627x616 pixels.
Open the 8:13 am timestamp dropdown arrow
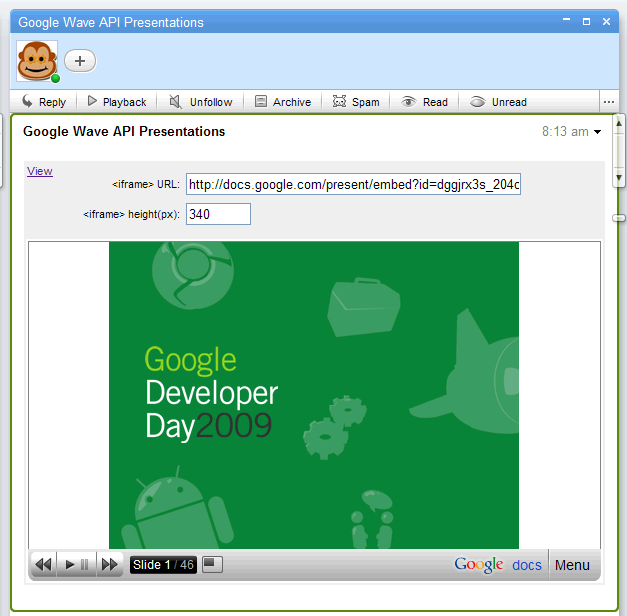pos(597,132)
